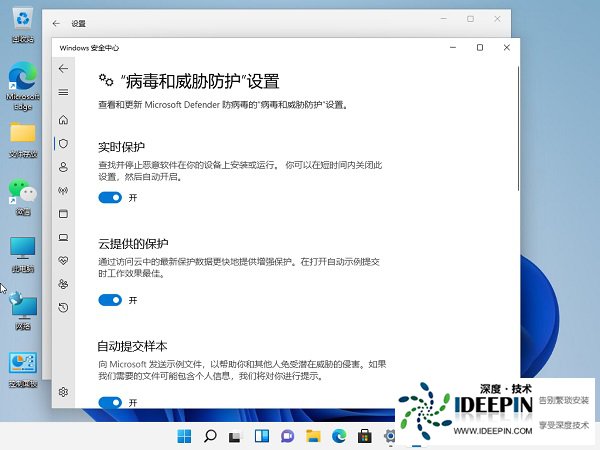Select the yellow folder desktop icon
The width and height of the screenshot is (600, 450).
(23, 140)
